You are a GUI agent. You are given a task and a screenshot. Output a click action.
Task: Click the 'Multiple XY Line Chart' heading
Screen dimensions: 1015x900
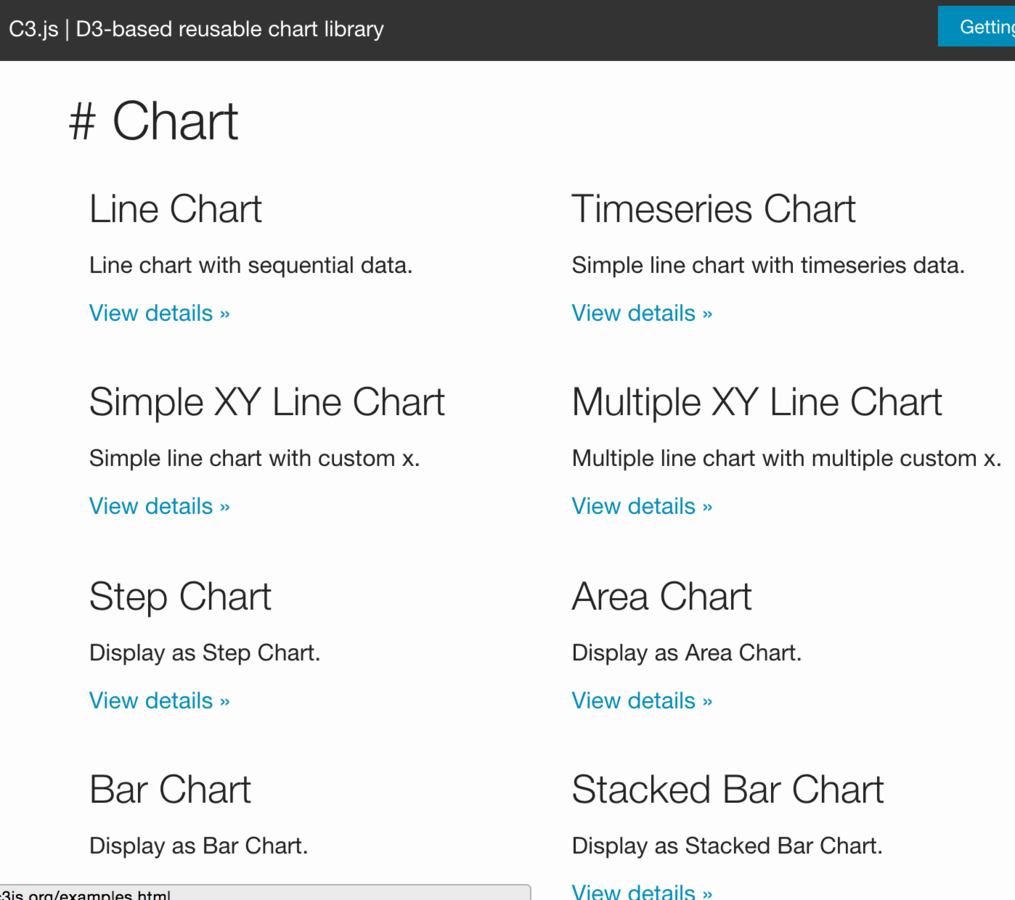pyautogui.click(x=757, y=403)
